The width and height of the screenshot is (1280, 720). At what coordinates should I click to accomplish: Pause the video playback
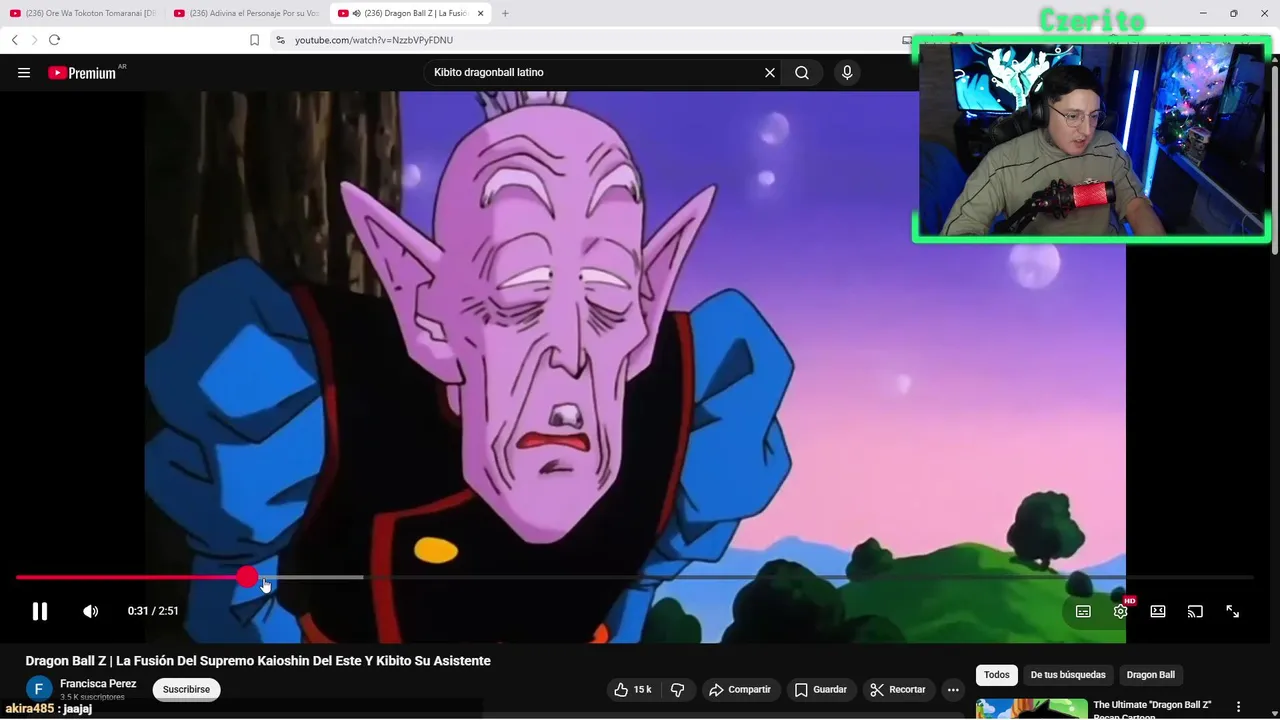[x=40, y=611]
